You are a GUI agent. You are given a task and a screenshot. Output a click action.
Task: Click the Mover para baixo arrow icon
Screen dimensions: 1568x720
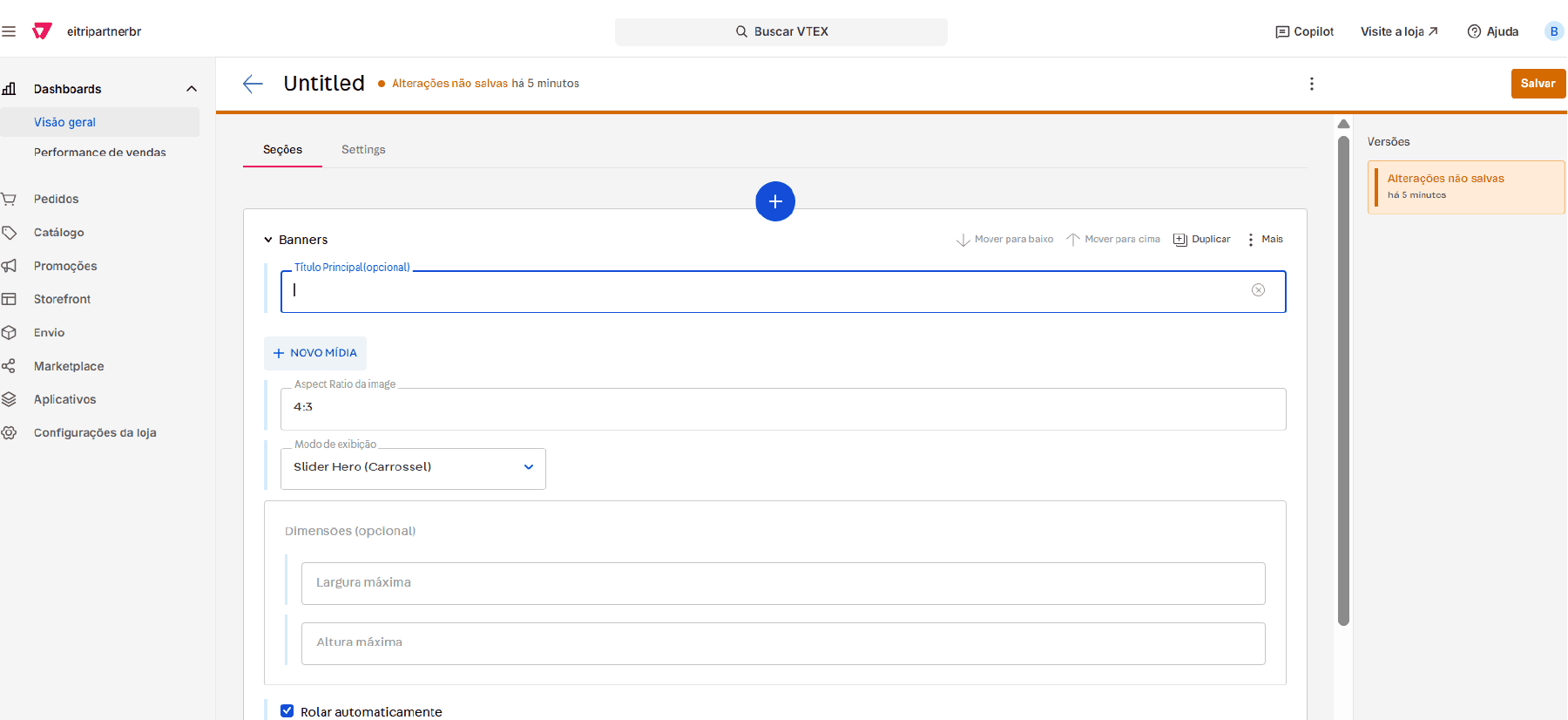coord(963,240)
